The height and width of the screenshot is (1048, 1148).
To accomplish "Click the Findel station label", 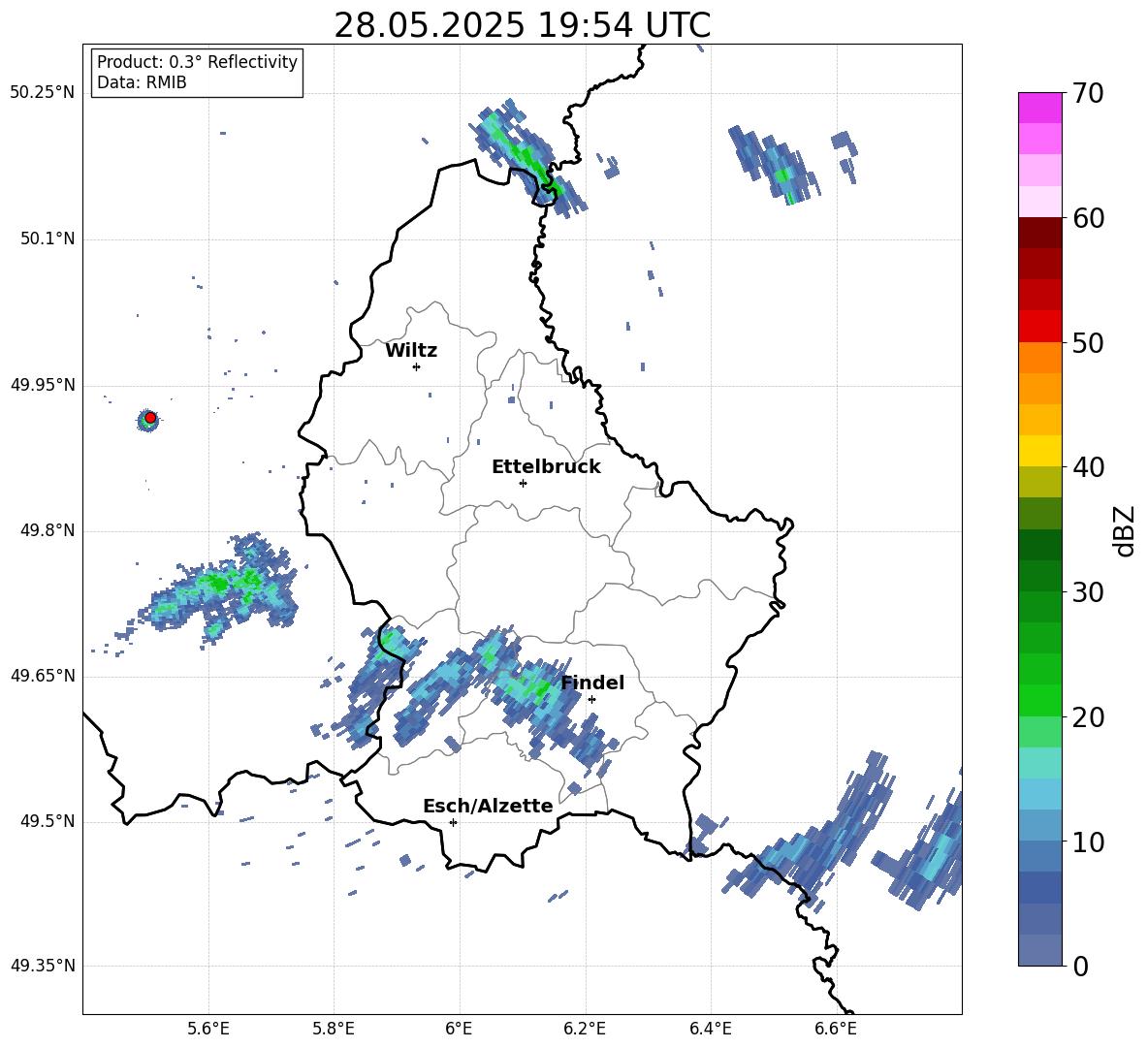I will tap(592, 683).
